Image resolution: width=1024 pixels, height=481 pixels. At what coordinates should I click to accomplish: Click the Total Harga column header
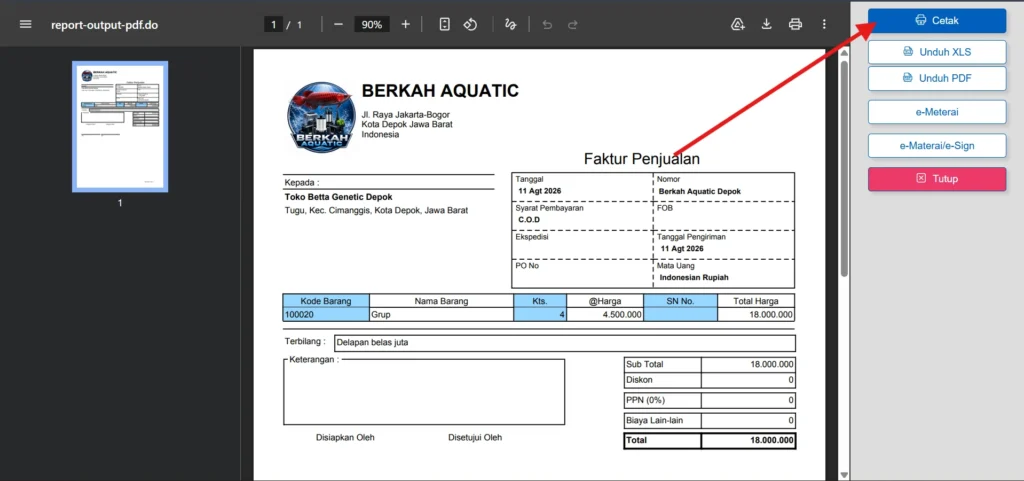pyautogui.click(x=756, y=301)
